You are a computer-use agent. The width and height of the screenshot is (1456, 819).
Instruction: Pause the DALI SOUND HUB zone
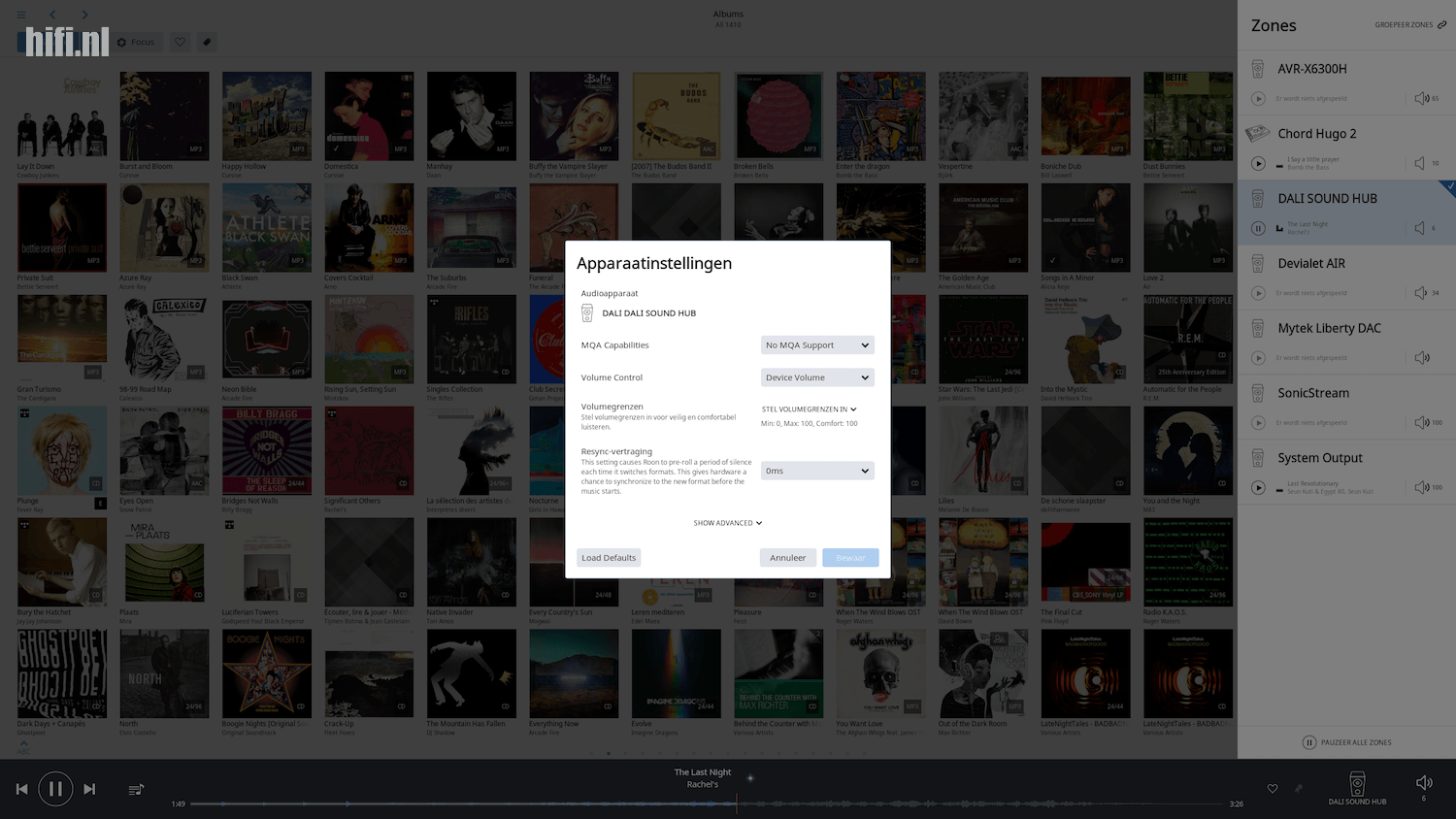point(1258,229)
